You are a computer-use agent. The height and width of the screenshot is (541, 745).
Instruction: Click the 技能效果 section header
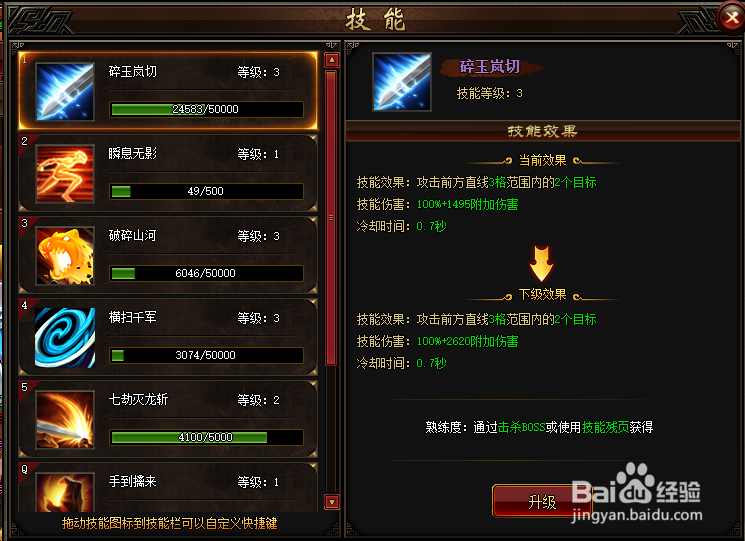tap(542, 131)
